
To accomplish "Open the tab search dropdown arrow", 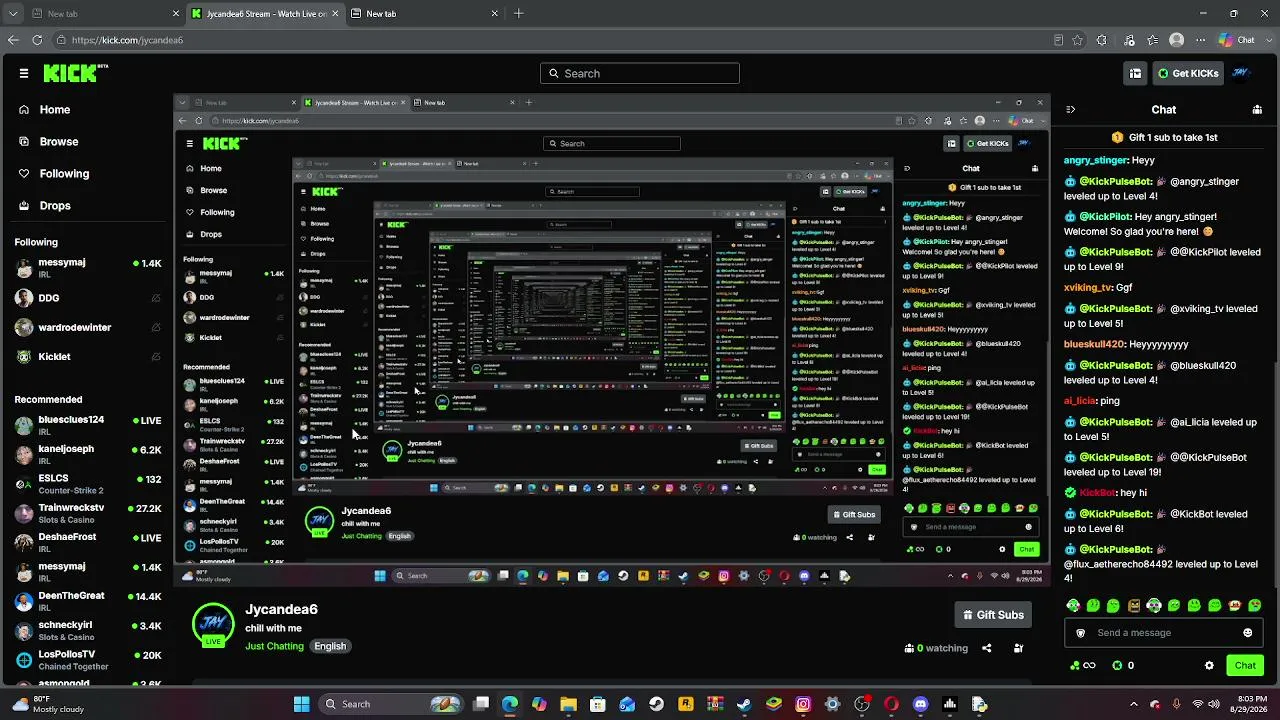I will [x=14, y=14].
